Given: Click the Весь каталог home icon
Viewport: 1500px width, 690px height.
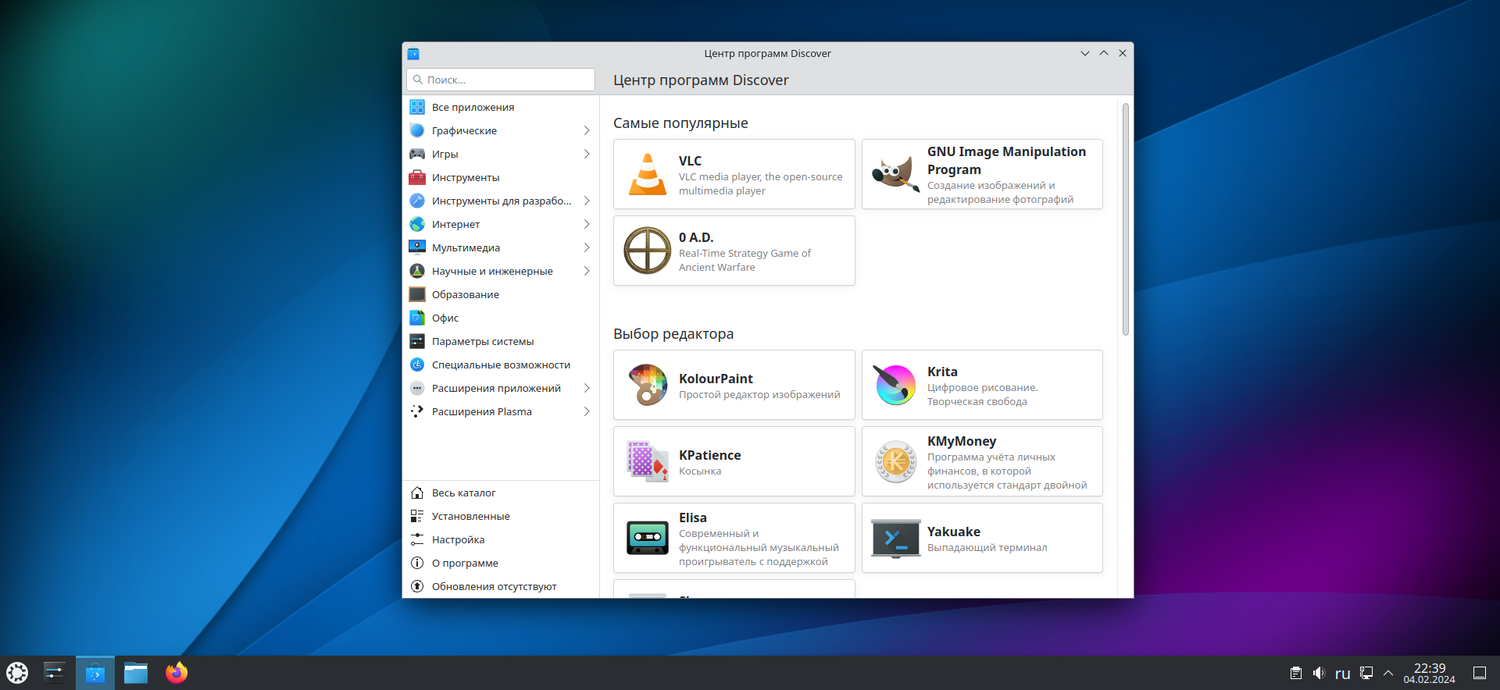Looking at the screenshot, I should pos(417,493).
